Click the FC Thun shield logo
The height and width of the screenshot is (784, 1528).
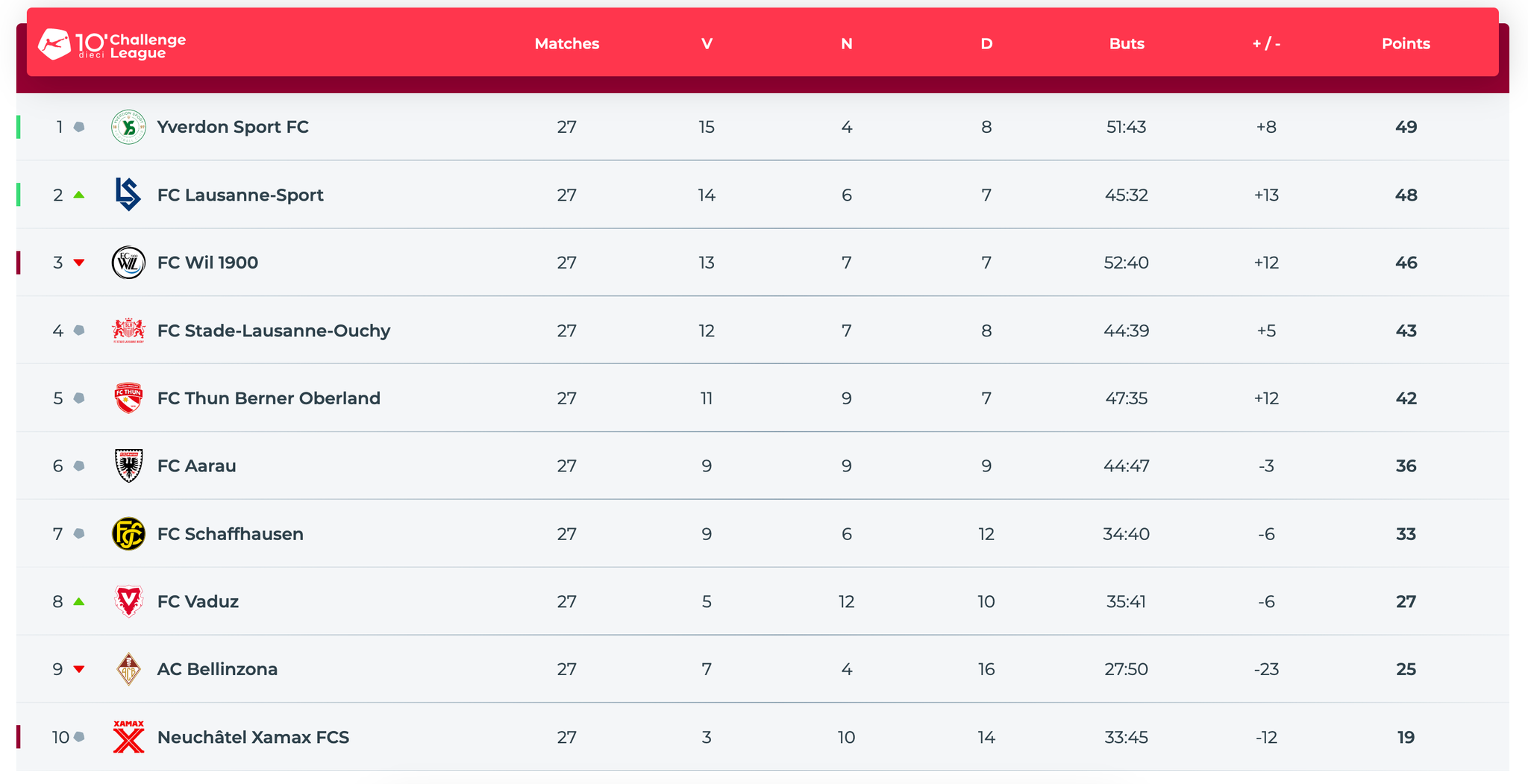128,398
